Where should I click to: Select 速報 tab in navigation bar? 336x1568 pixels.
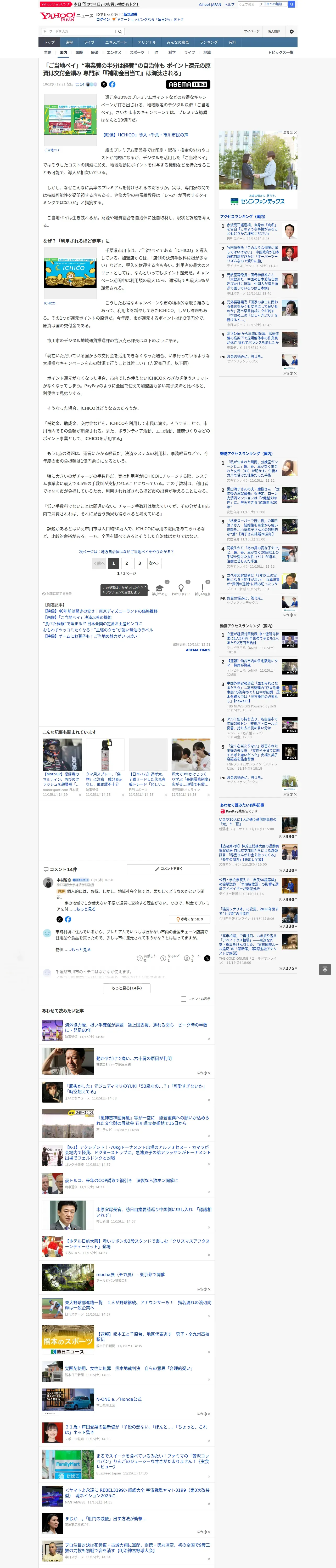[x=69, y=43]
